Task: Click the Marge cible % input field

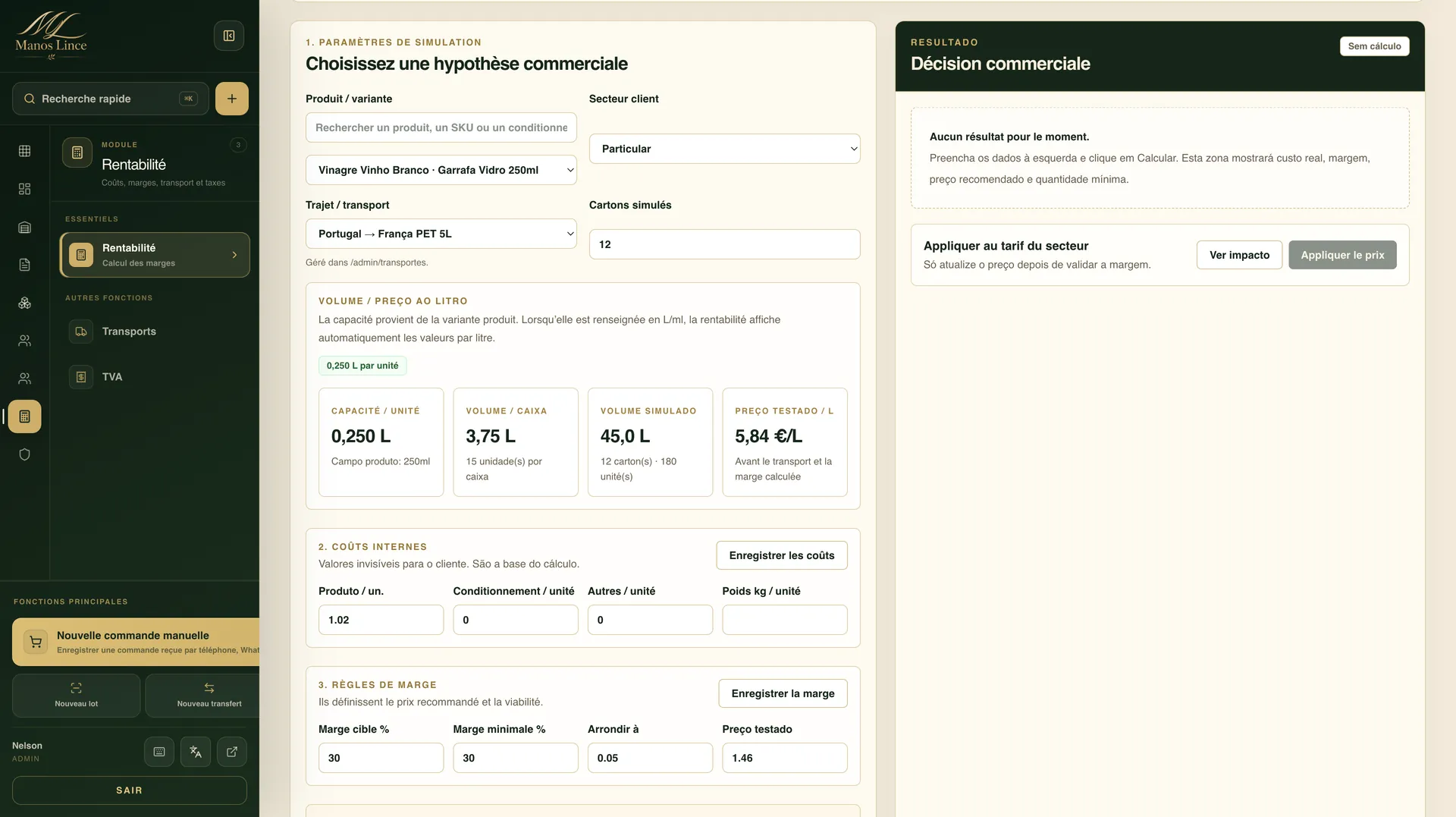Action: pos(381,758)
